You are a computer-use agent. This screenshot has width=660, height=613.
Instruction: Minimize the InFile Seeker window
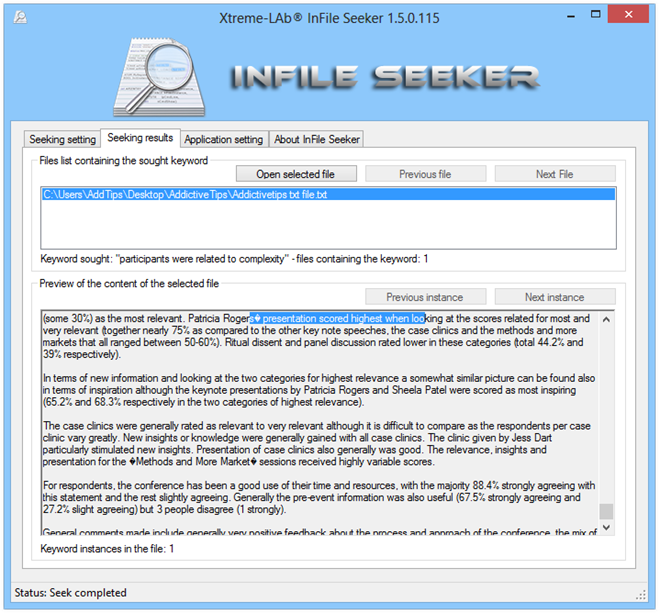point(571,16)
